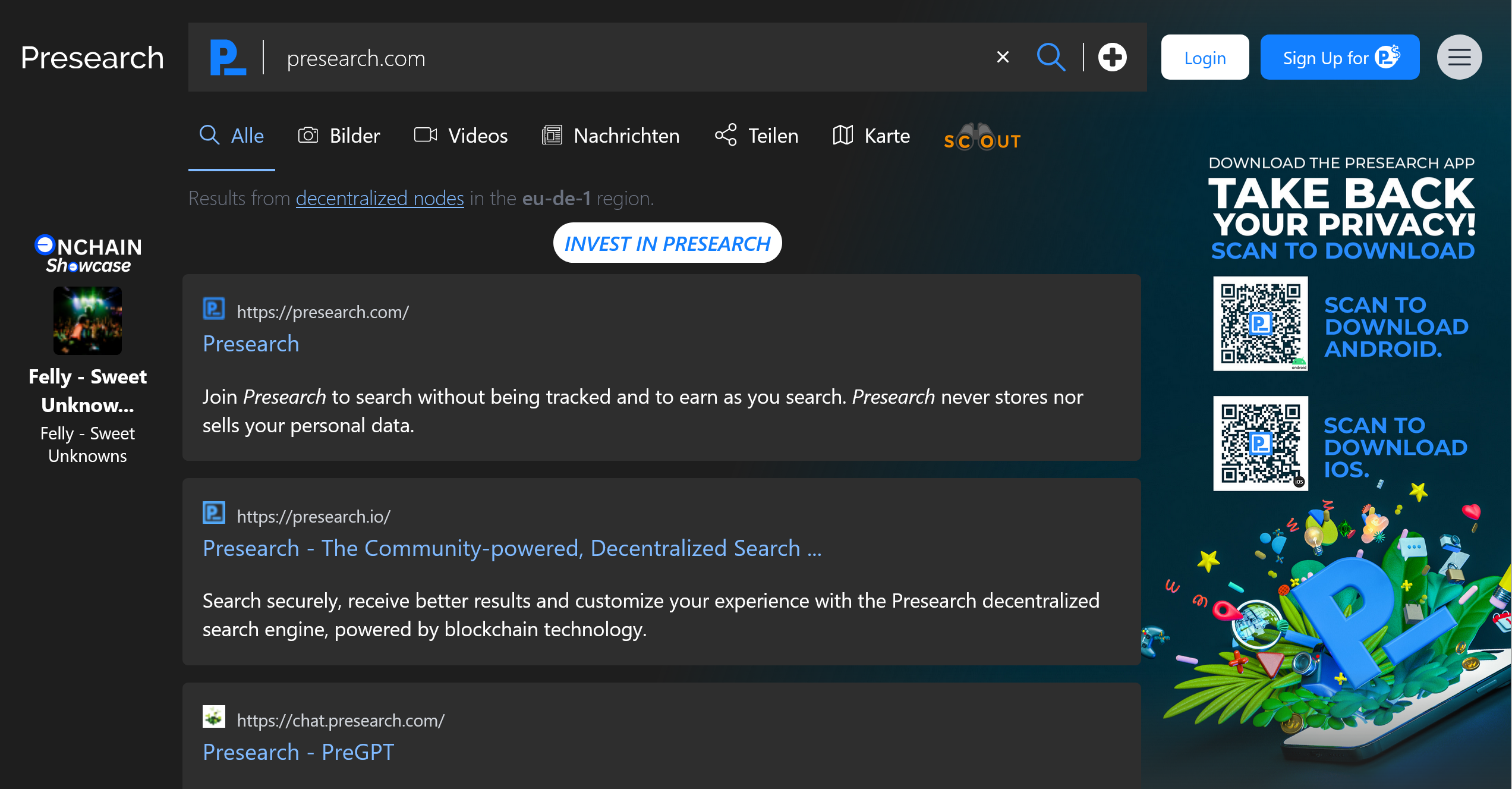Viewport: 1512px width, 789px height.
Task: Click the presearch.com result favicon
Action: [x=213, y=309]
